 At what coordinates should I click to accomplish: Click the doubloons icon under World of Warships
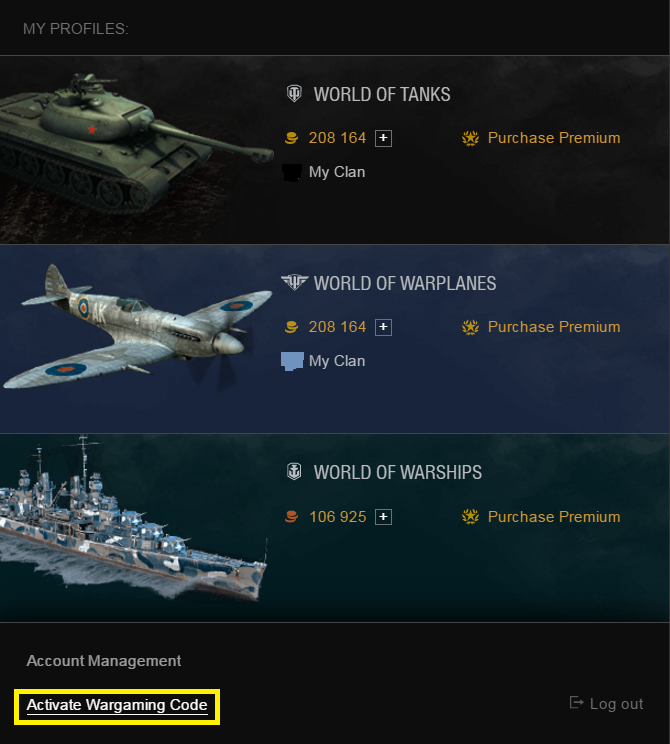point(291,516)
